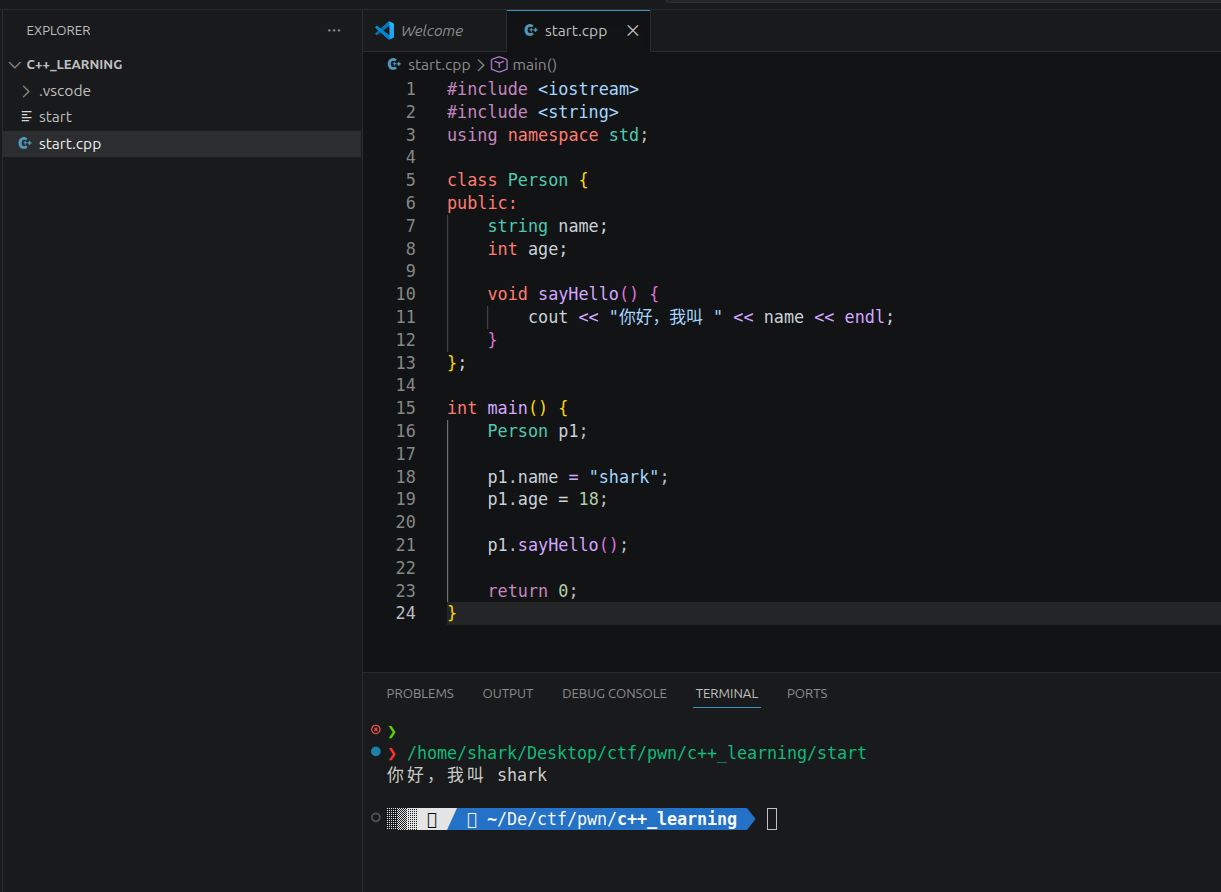The width and height of the screenshot is (1221, 892).
Task: Click the red failed-command marker in terminal
Action: point(376,730)
